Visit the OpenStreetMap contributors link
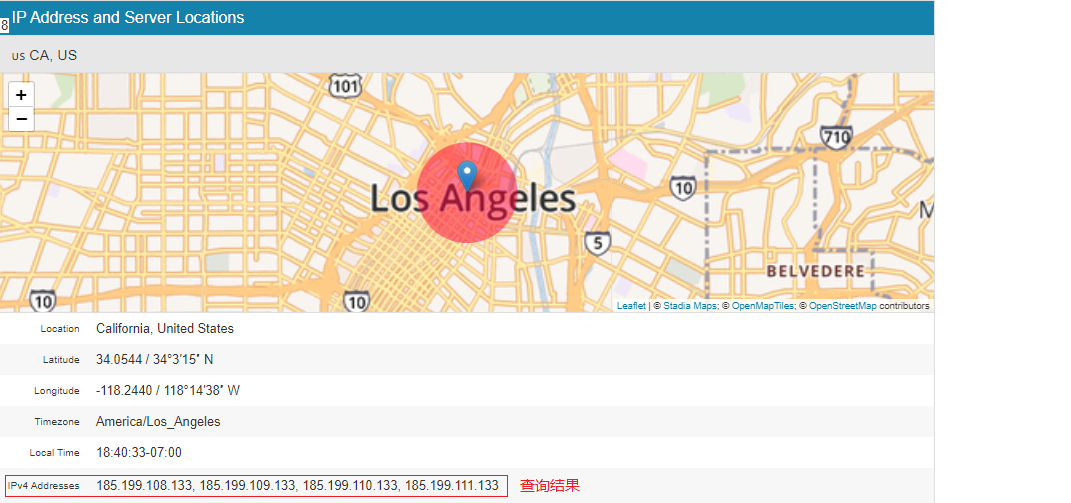This screenshot has width=1071, height=503. tap(842, 306)
